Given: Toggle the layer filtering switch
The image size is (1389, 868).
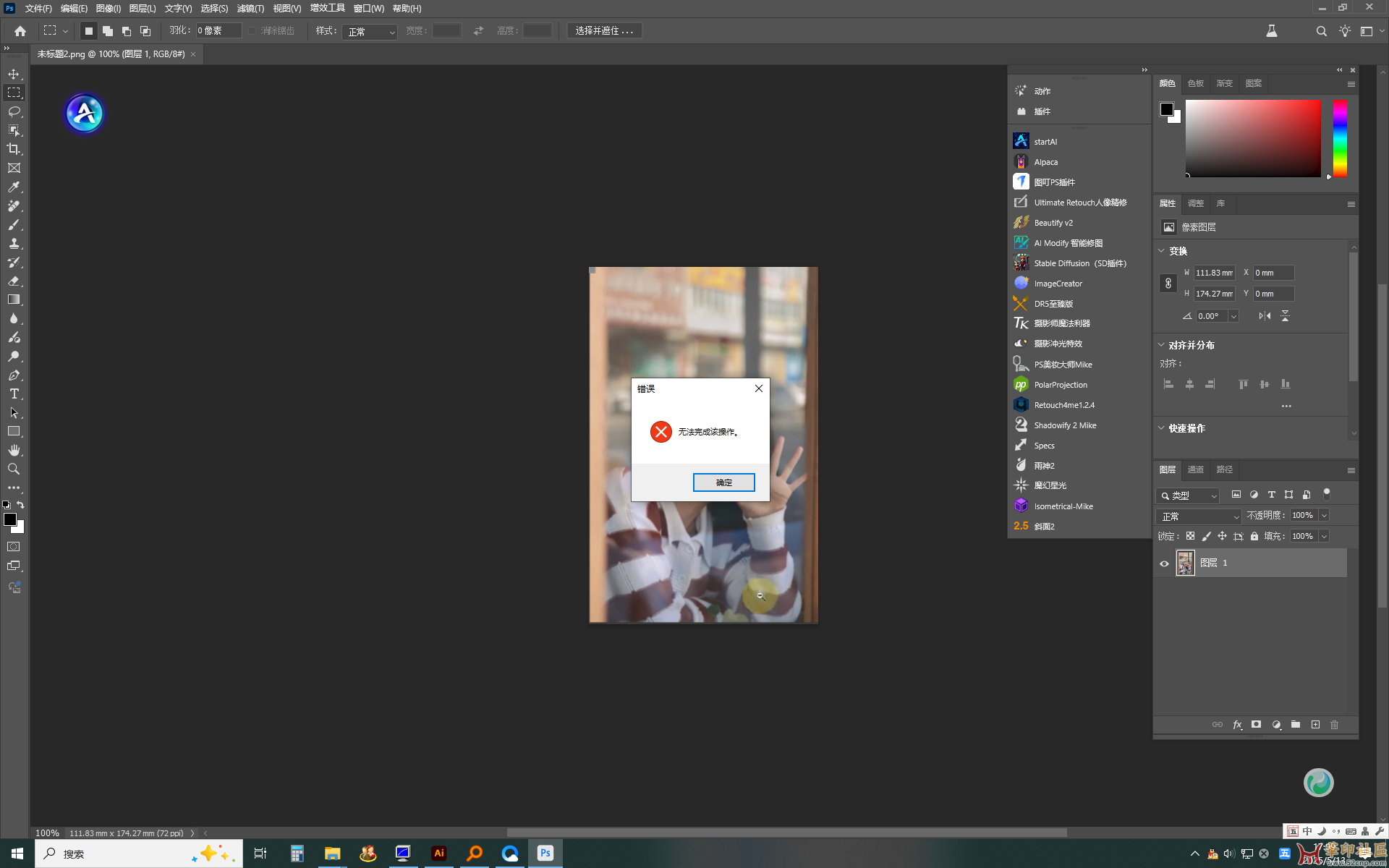Looking at the screenshot, I should pyautogui.click(x=1326, y=494).
